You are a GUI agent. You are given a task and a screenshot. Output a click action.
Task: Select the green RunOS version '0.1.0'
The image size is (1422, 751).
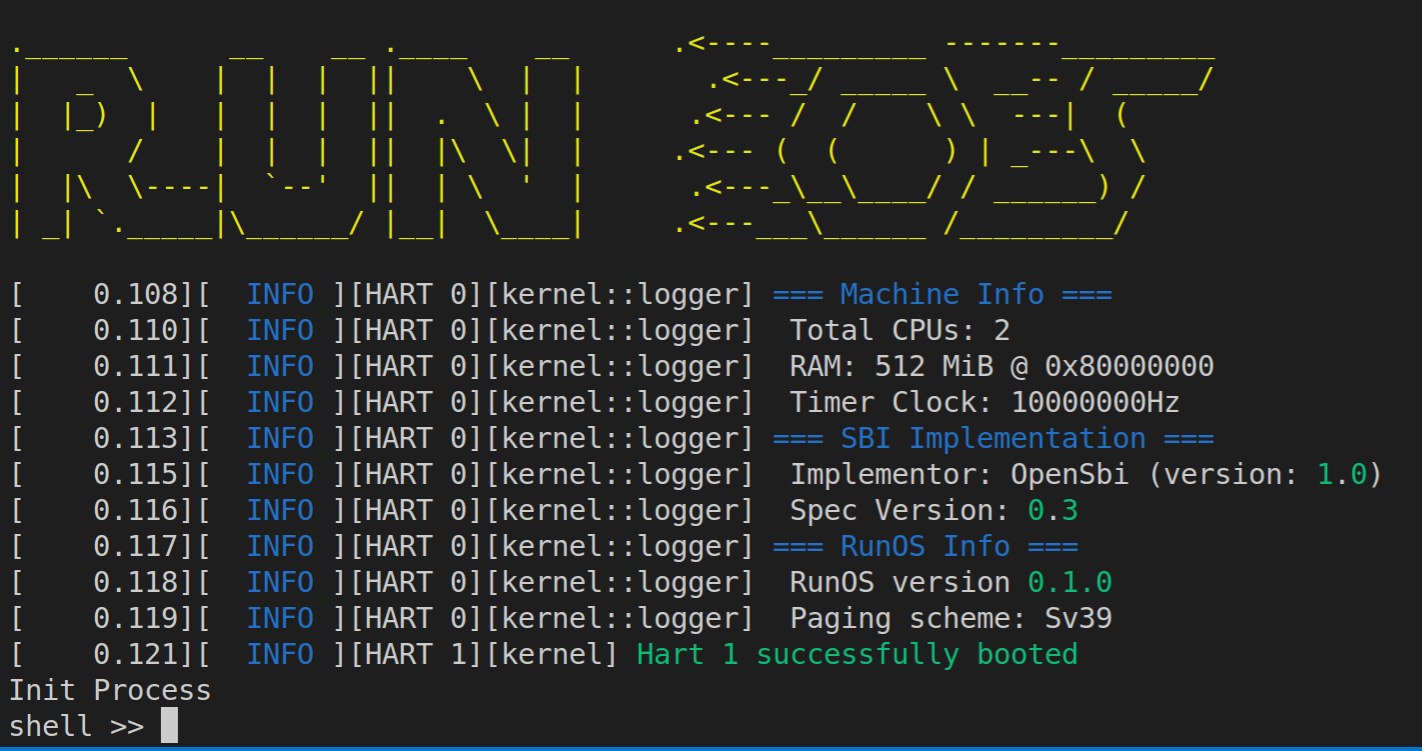point(1070,582)
